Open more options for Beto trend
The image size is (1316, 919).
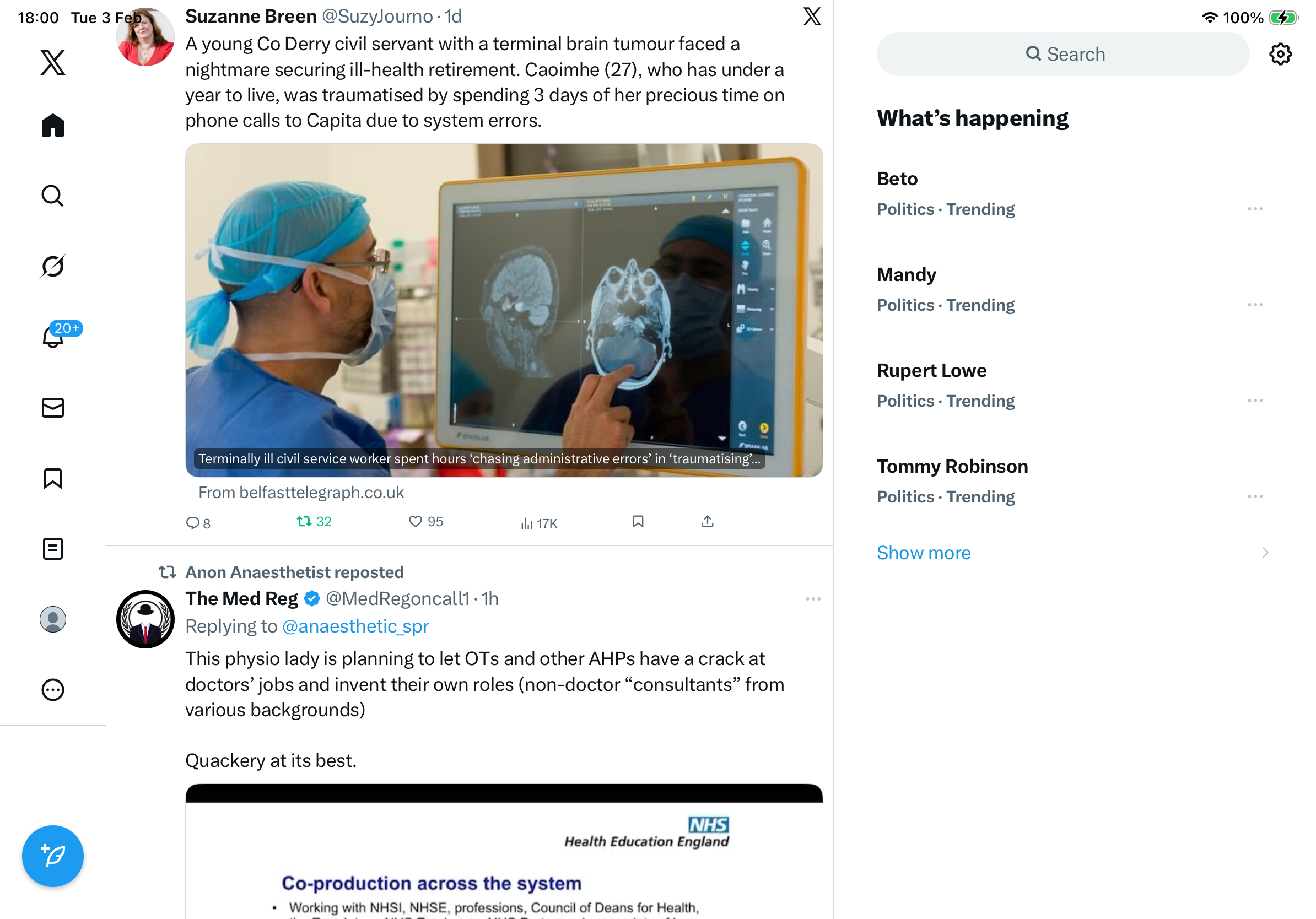click(1255, 209)
